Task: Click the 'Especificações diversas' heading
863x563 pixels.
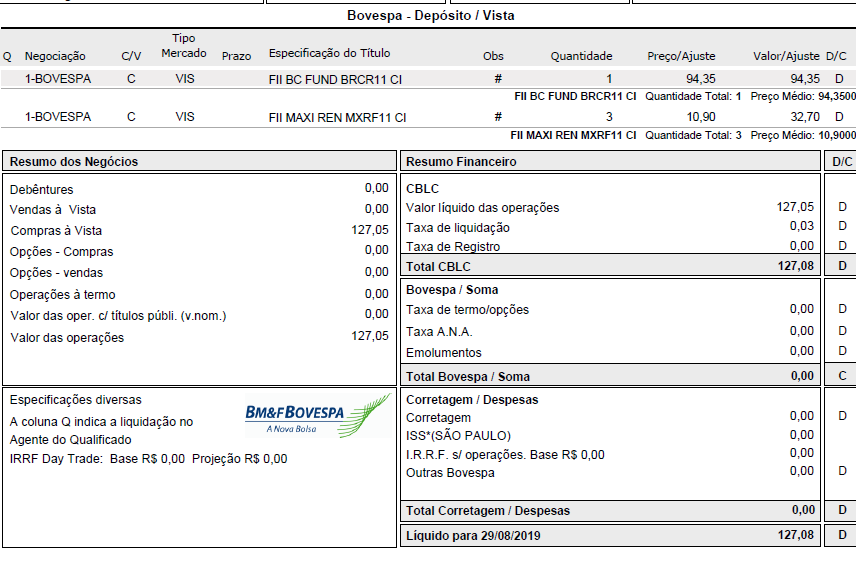Action: [x=75, y=400]
